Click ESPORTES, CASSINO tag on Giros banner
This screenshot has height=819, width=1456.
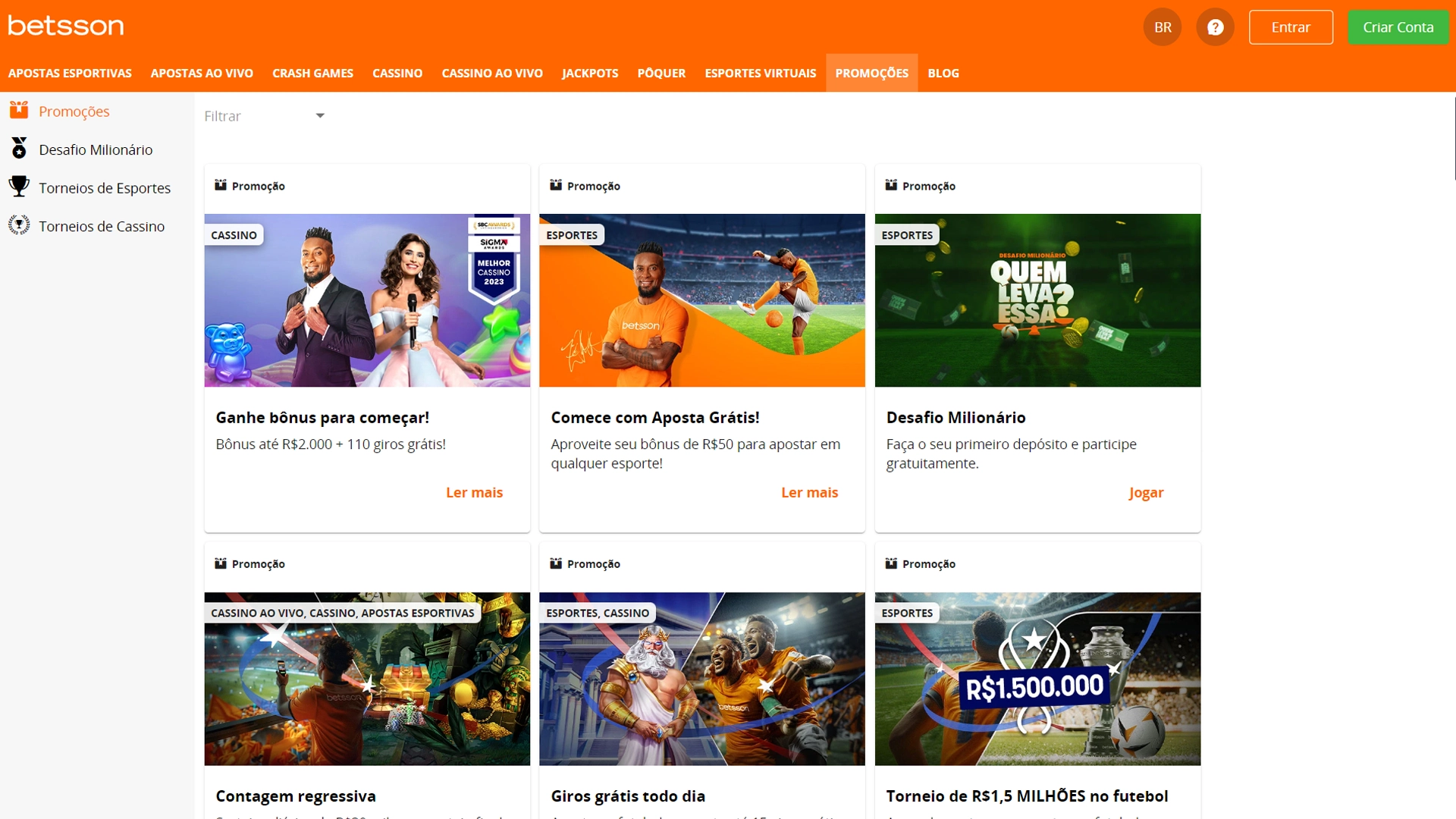click(x=598, y=613)
